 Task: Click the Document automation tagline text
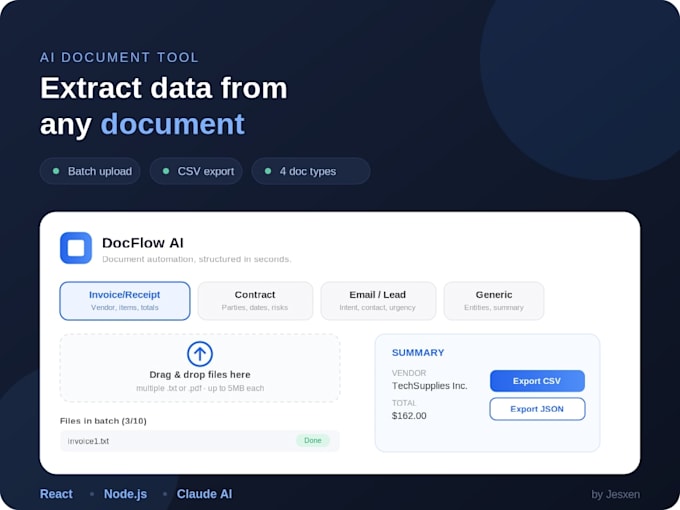196,259
